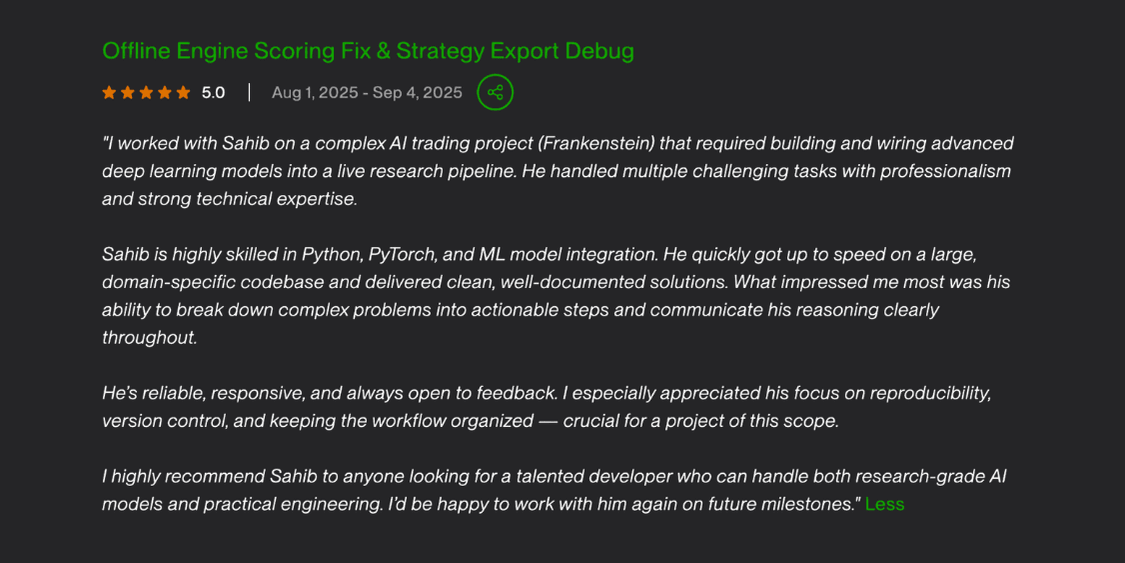Click the word "PyTorch" in the review

[x=401, y=254]
